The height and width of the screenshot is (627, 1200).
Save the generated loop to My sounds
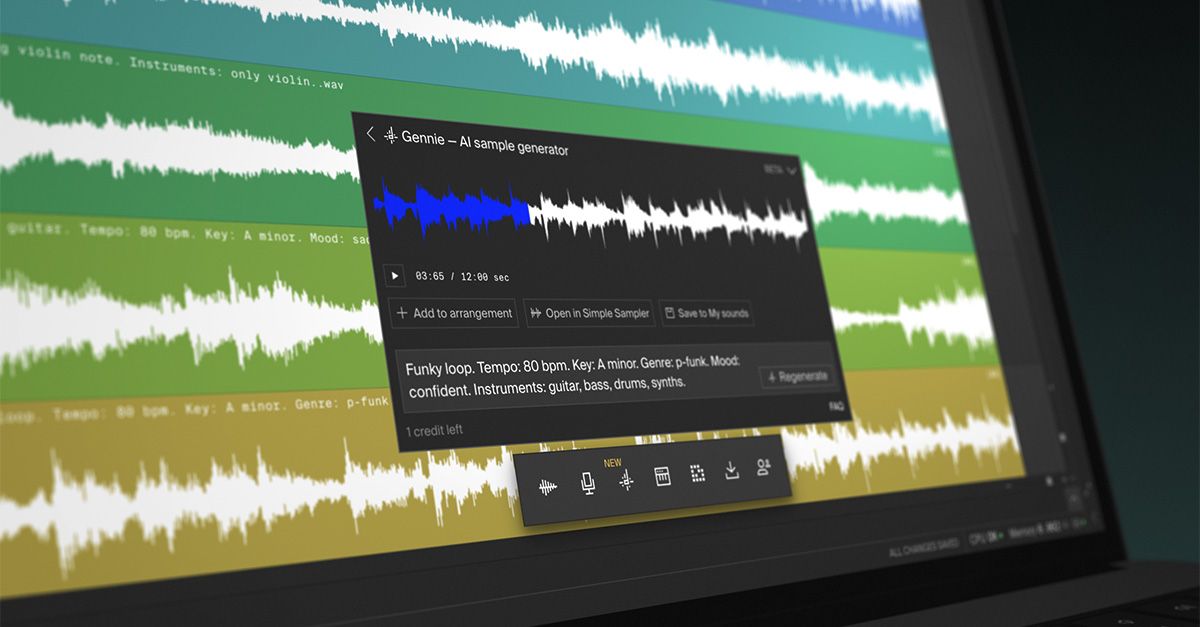click(x=707, y=311)
